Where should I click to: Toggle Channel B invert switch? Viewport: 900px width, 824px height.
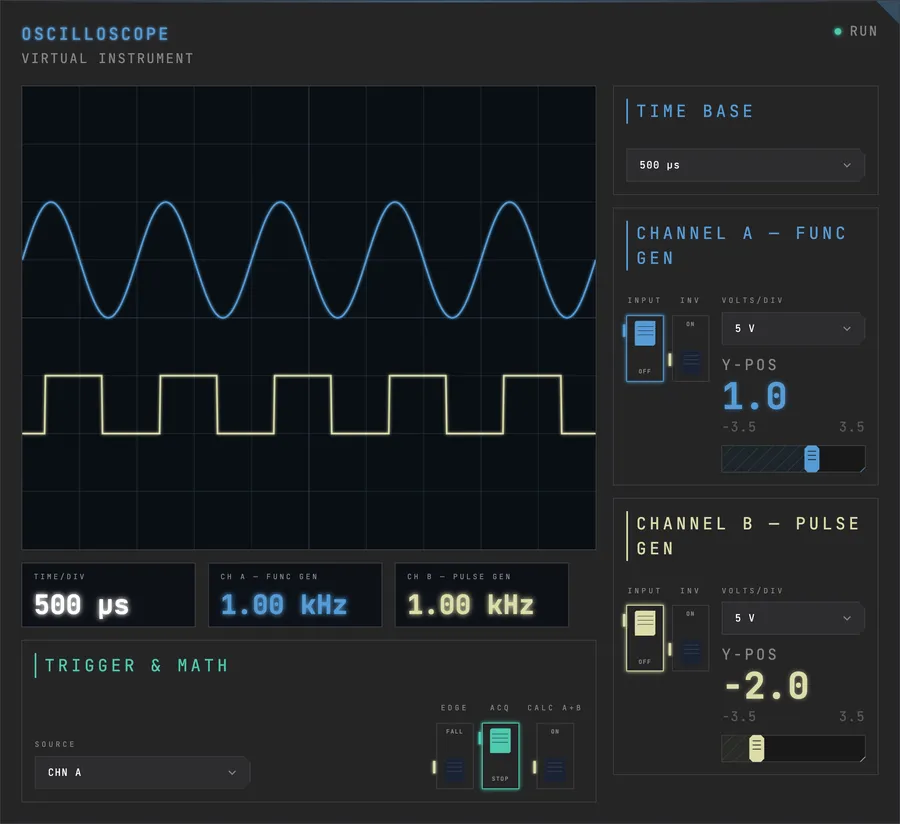point(690,638)
